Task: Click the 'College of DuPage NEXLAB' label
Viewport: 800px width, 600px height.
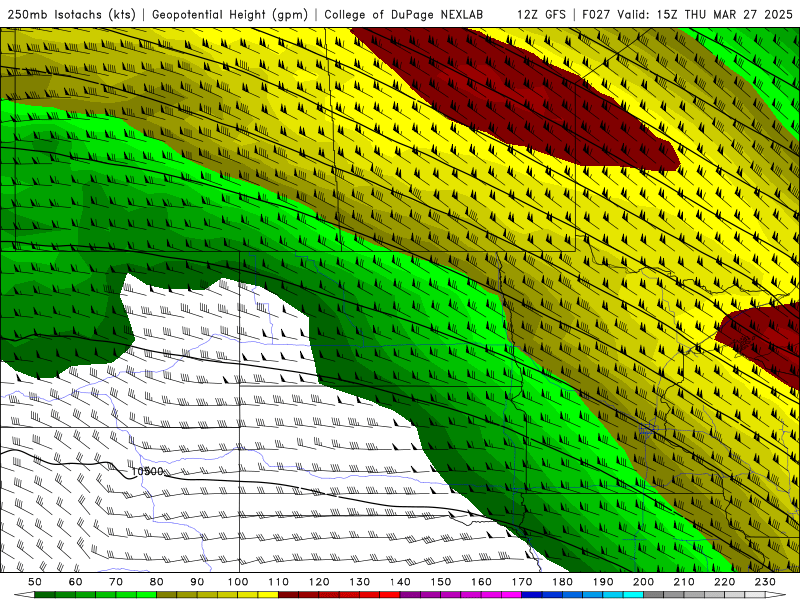Action: pyautogui.click(x=404, y=14)
